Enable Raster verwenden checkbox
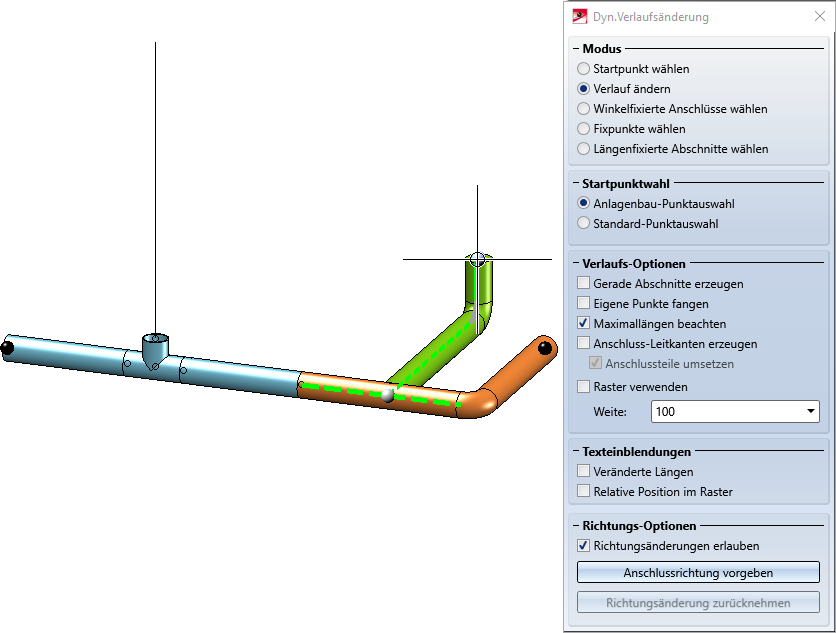Viewport: 836px width, 633px height. (583, 387)
